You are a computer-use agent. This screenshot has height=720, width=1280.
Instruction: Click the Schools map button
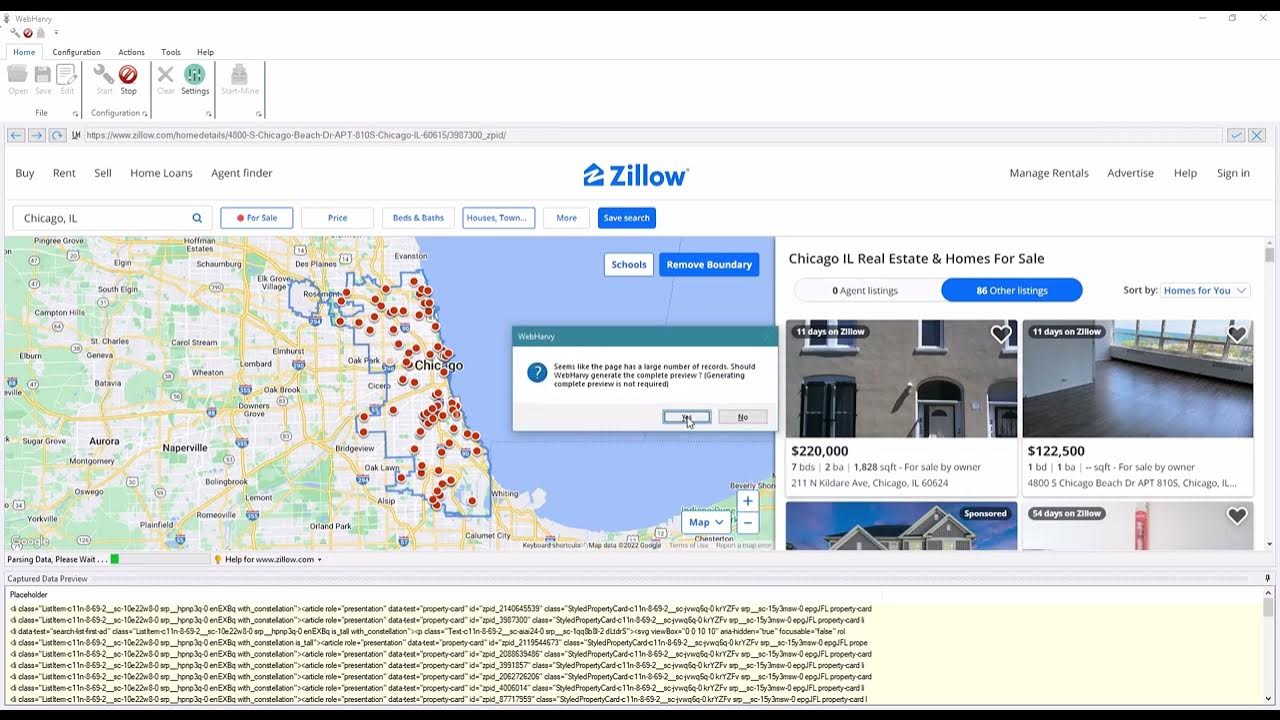point(629,264)
